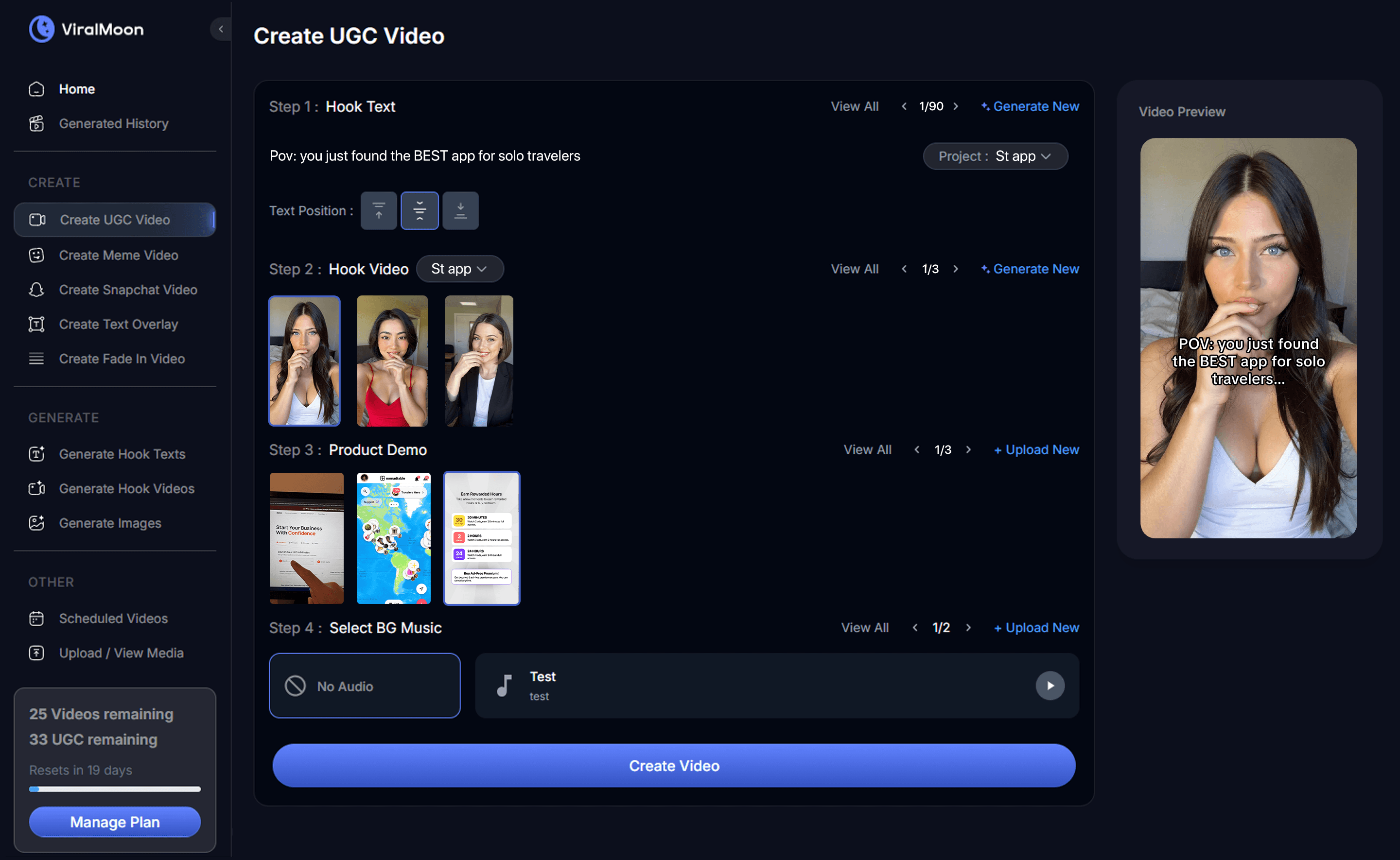
Task: Play the Test music track
Action: [x=1050, y=686]
